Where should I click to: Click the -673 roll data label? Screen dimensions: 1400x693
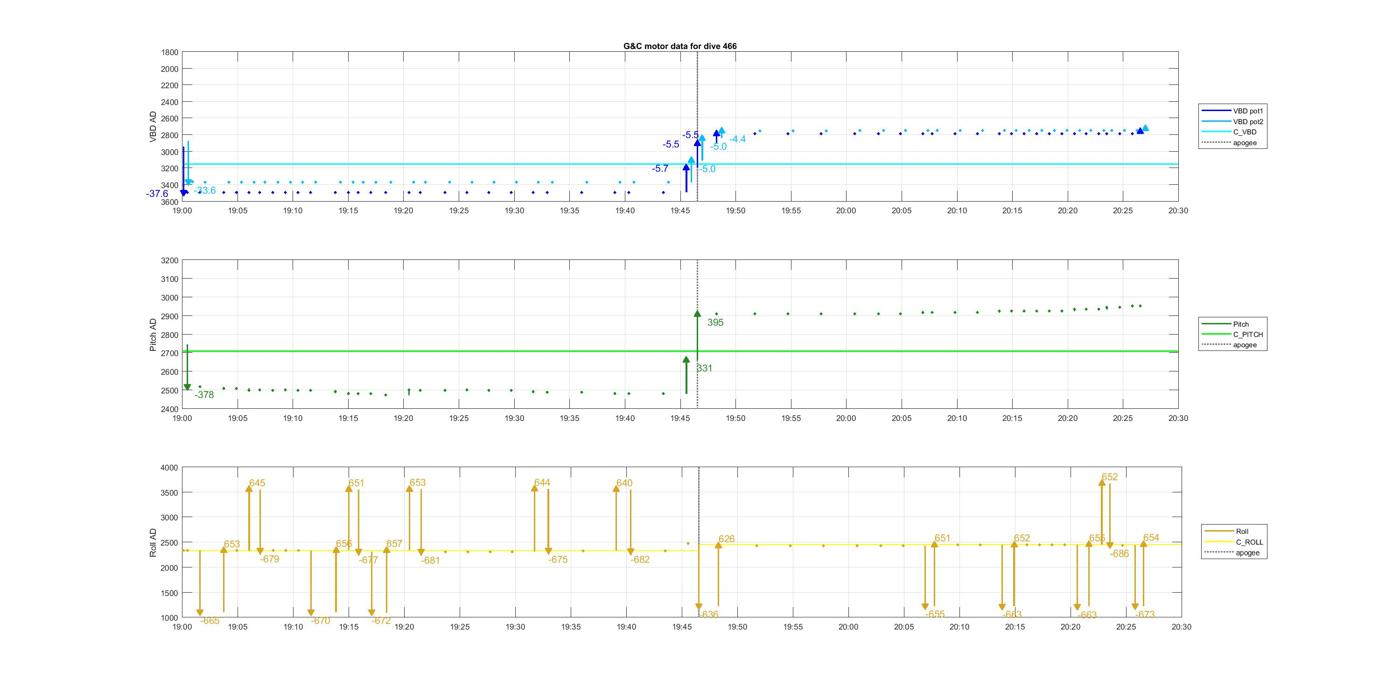[1146, 615]
